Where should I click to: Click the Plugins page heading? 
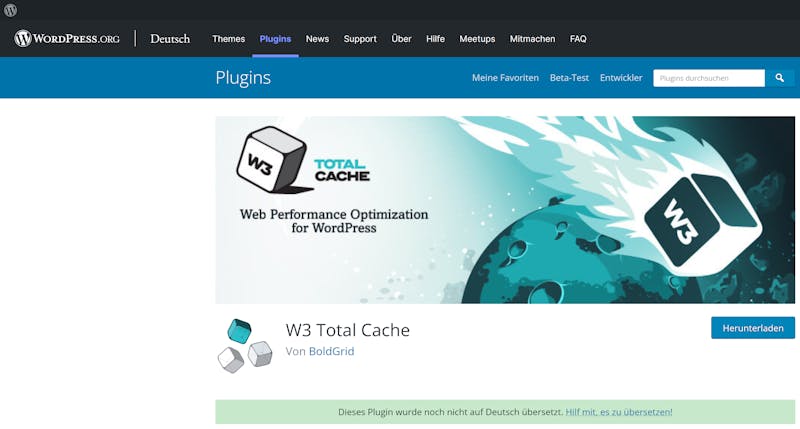(243, 78)
